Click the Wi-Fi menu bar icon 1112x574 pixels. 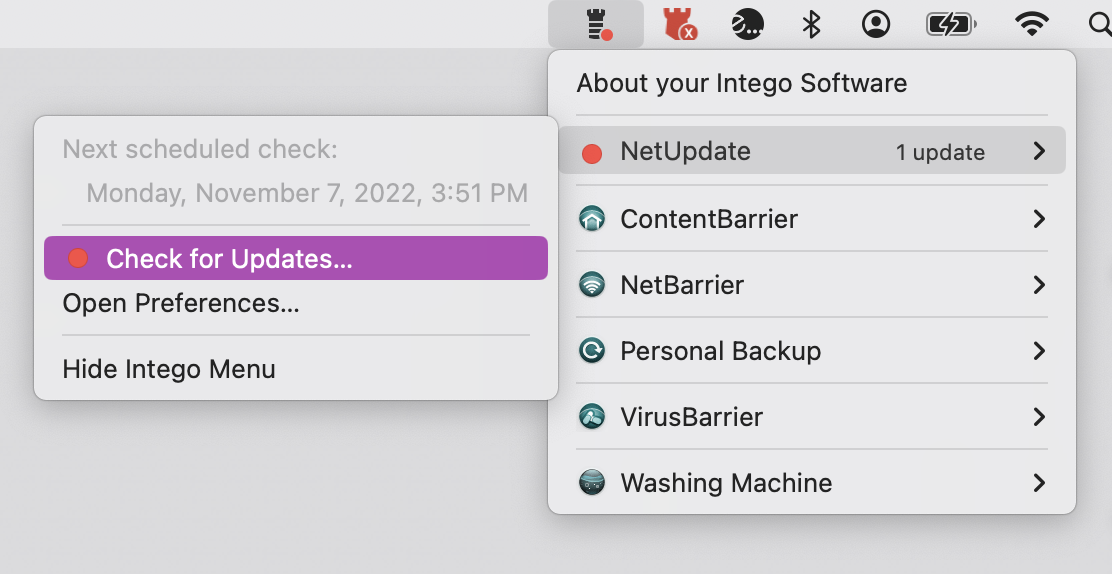tap(1032, 25)
